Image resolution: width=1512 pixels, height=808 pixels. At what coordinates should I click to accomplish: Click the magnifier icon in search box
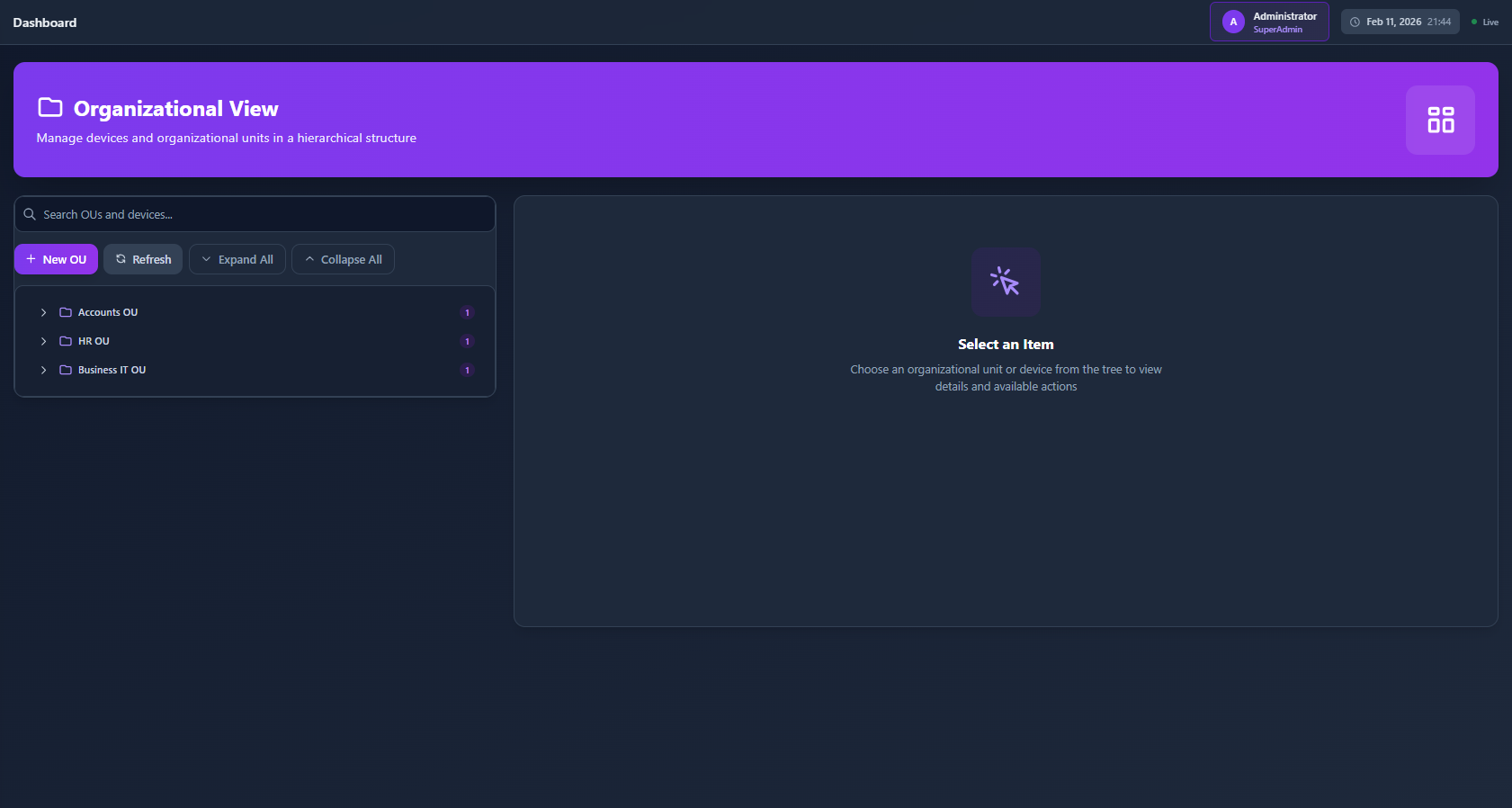(30, 214)
